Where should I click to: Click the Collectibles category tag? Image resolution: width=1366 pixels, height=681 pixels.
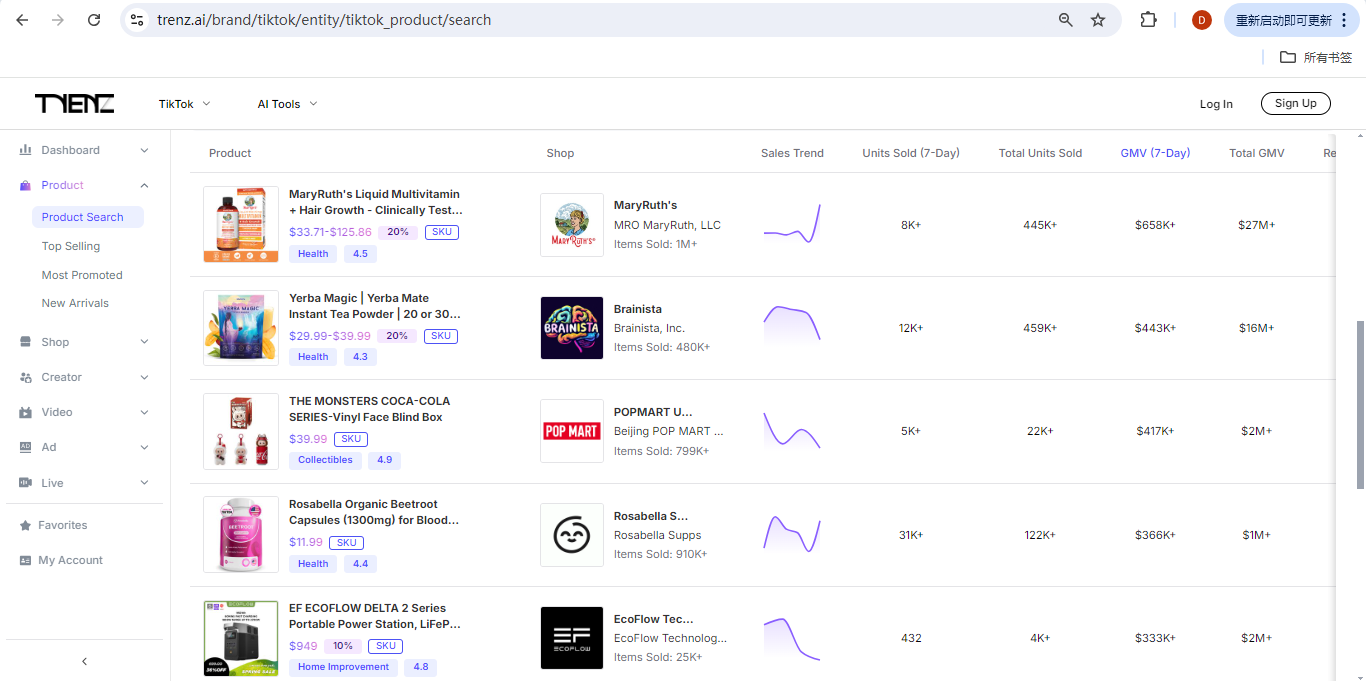(325, 460)
